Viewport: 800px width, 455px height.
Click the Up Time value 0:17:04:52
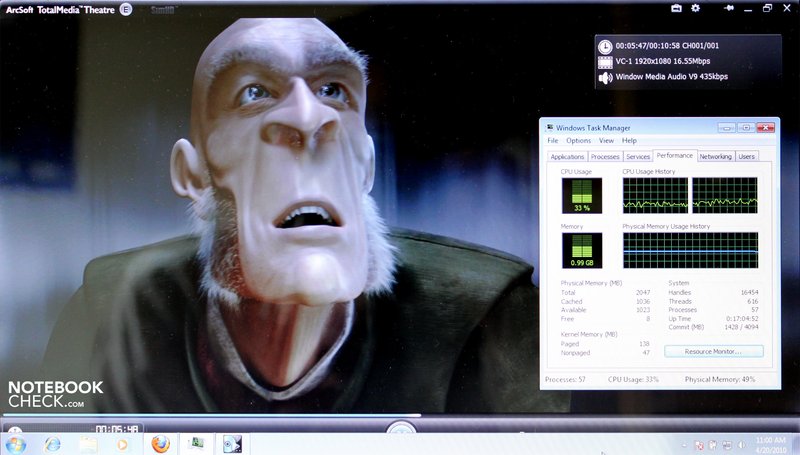pos(742,318)
